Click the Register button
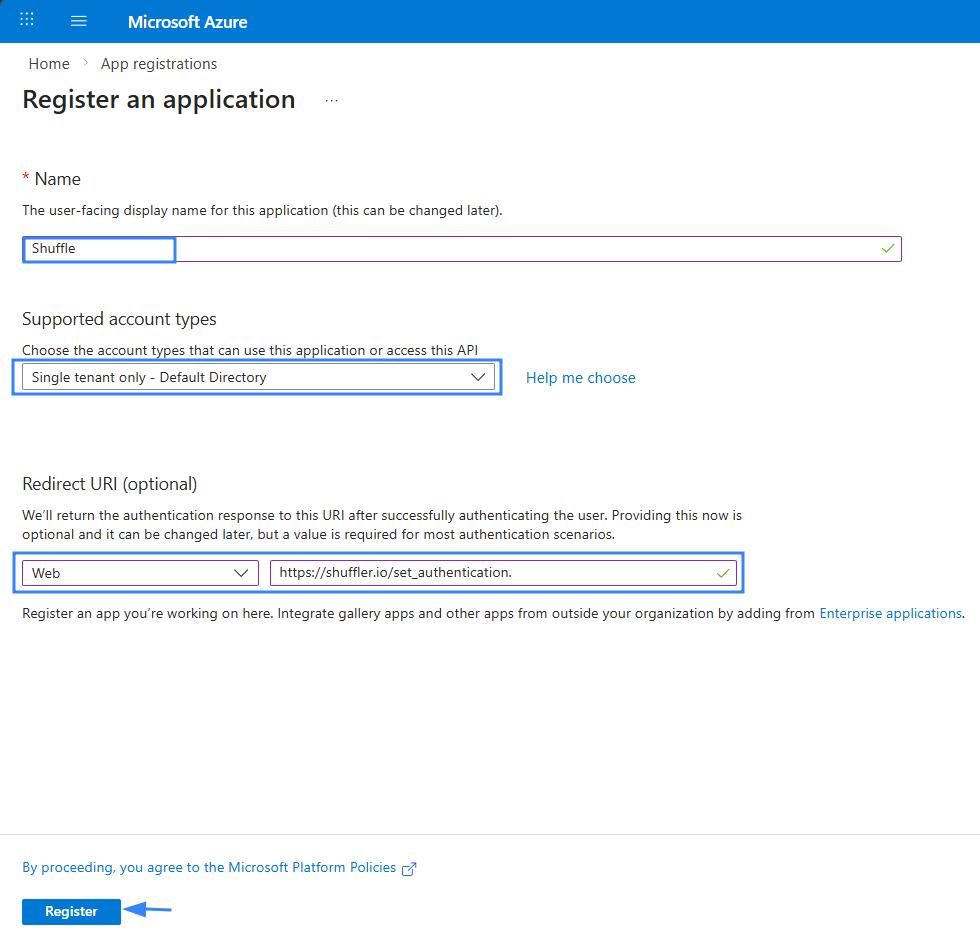This screenshot has width=980, height=935. pos(70,911)
